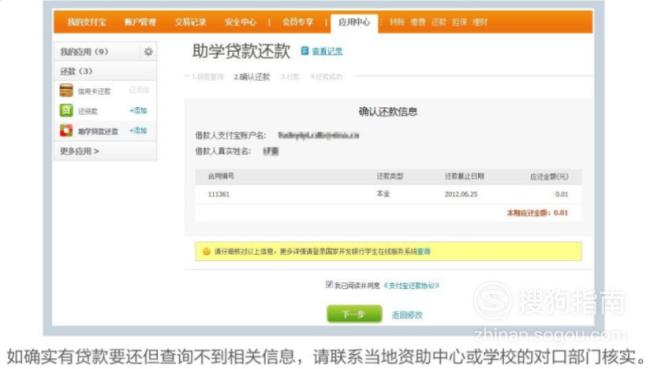Screen dimensions: 650x369
Task: Click the 借款人支付宝账户名 label
Action: click(230, 136)
